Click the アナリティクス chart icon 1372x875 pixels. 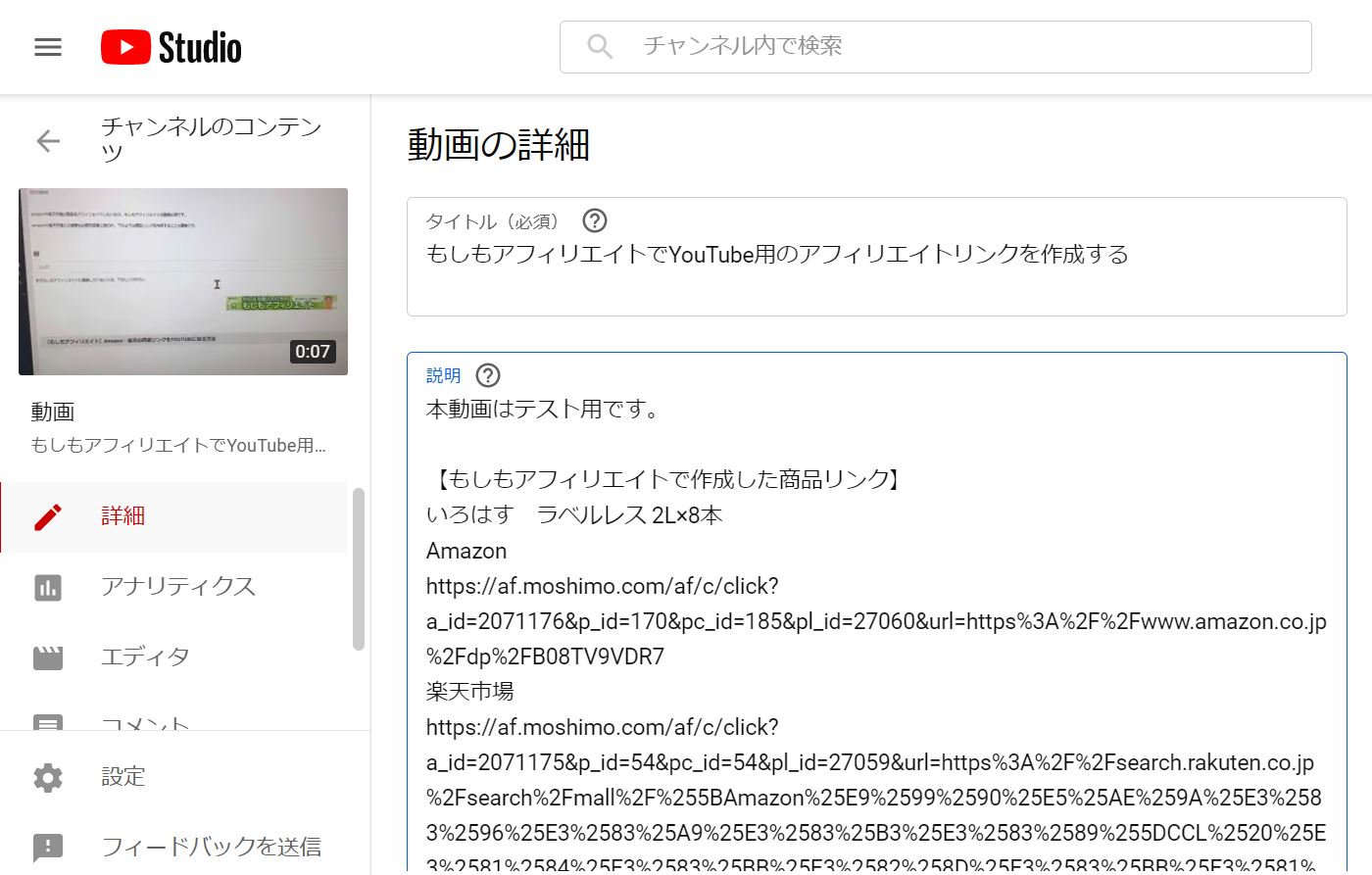click(x=48, y=587)
